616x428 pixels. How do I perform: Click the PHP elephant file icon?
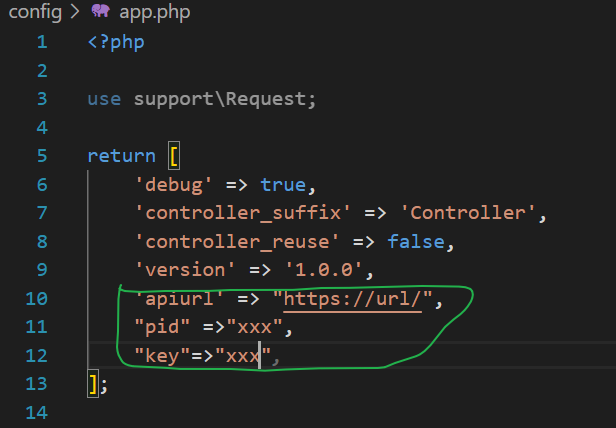100,11
